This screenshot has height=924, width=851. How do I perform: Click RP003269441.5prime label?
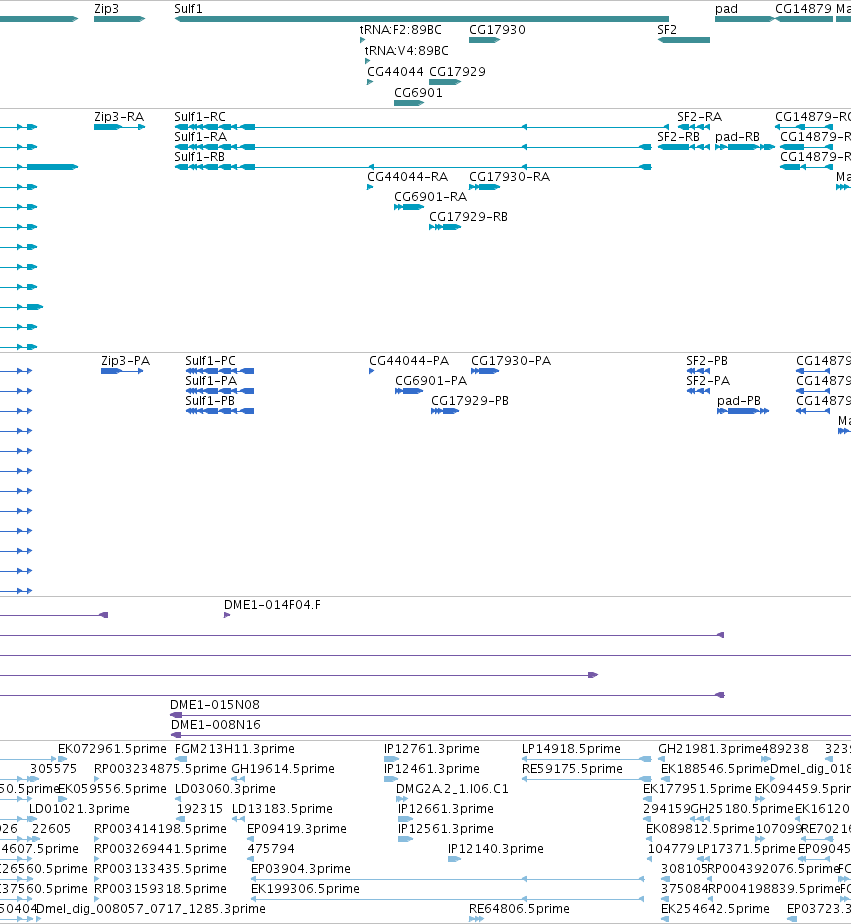point(160,849)
